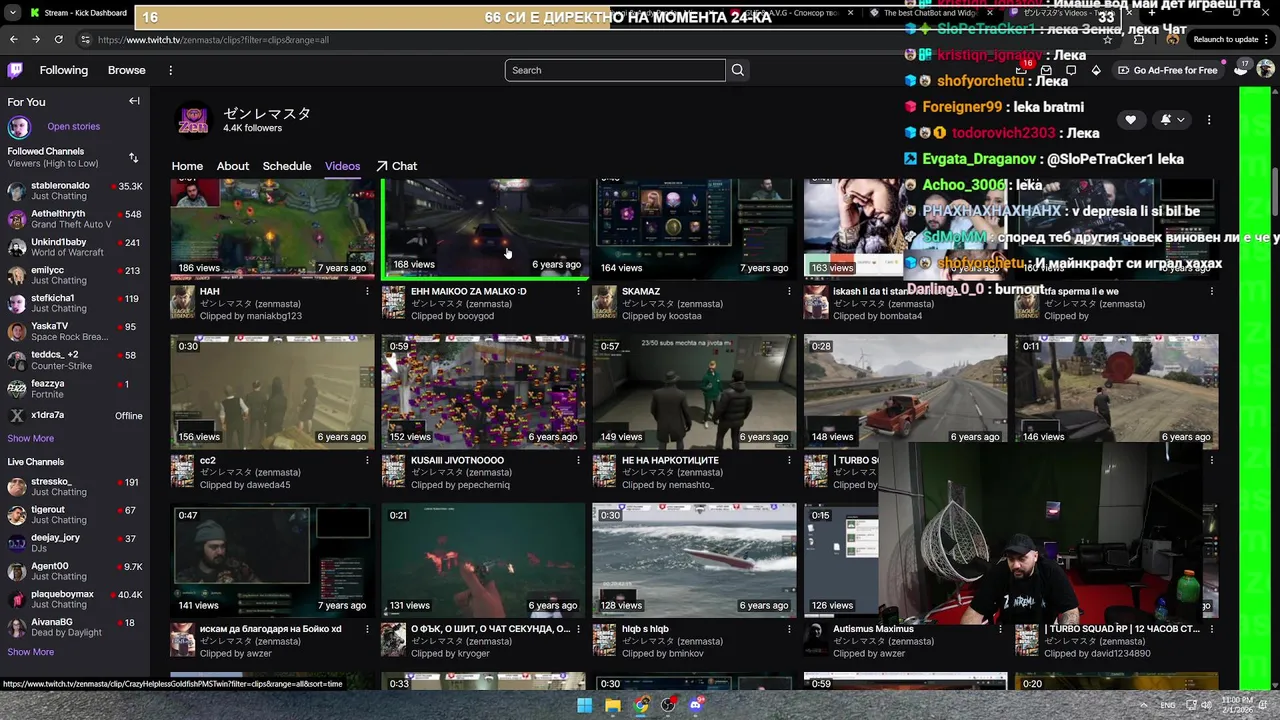Click Open stories link

tap(73, 127)
